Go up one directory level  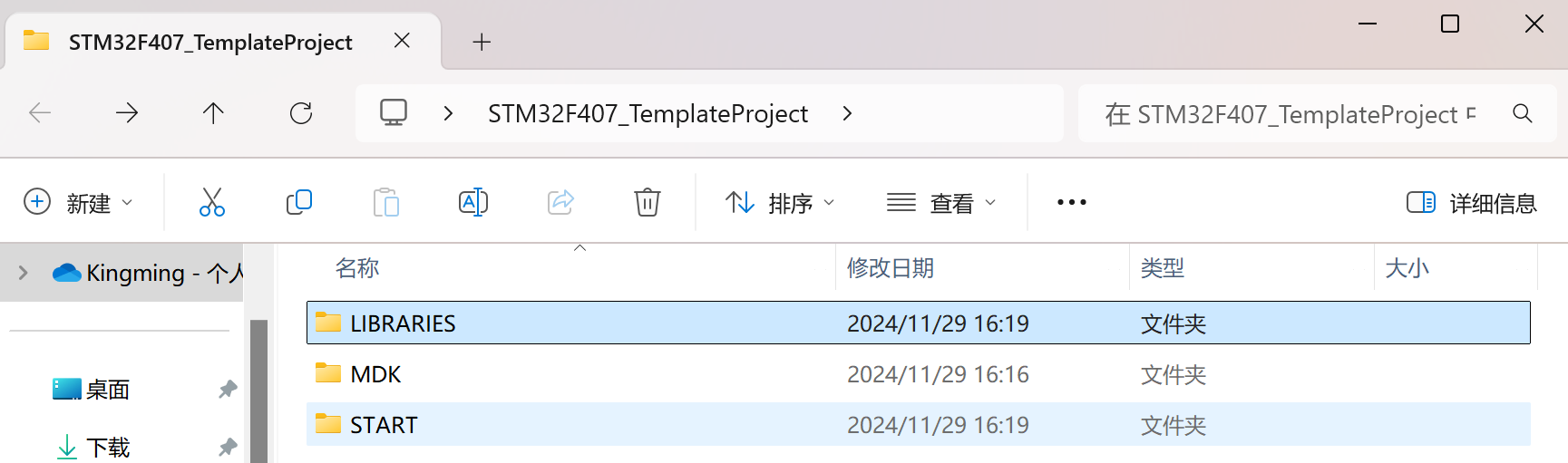coord(213,113)
